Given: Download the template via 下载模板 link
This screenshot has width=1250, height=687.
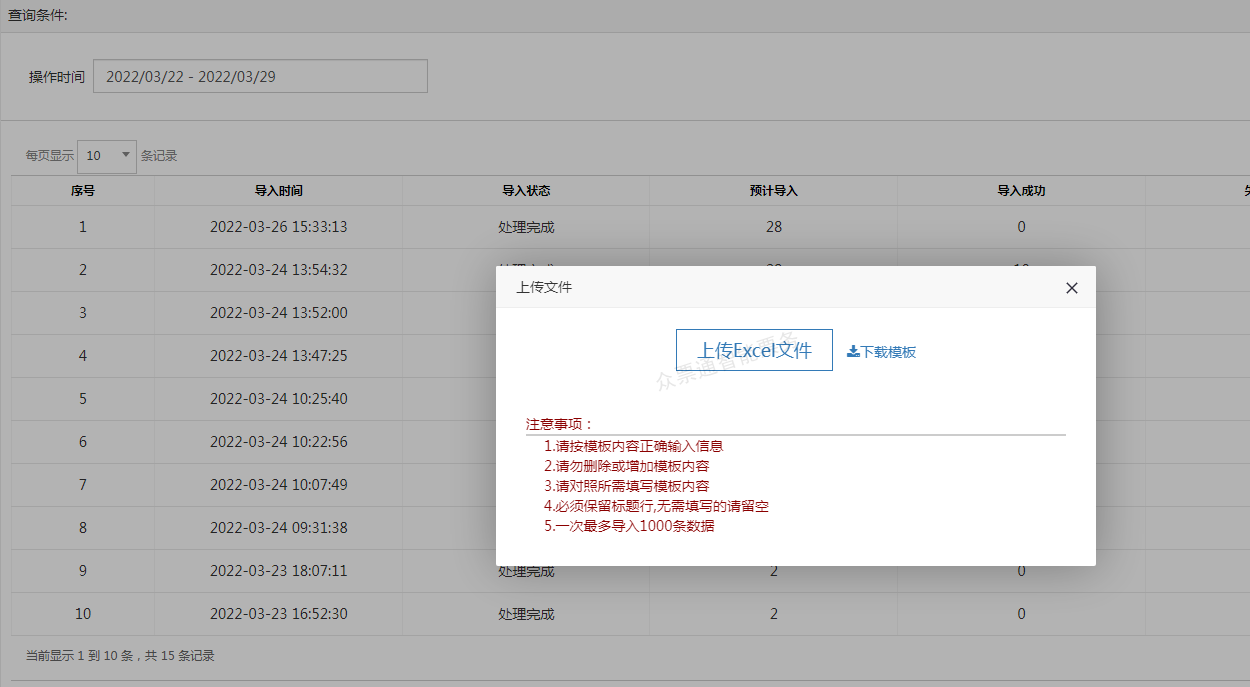Looking at the screenshot, I should [x=882, y=352].
